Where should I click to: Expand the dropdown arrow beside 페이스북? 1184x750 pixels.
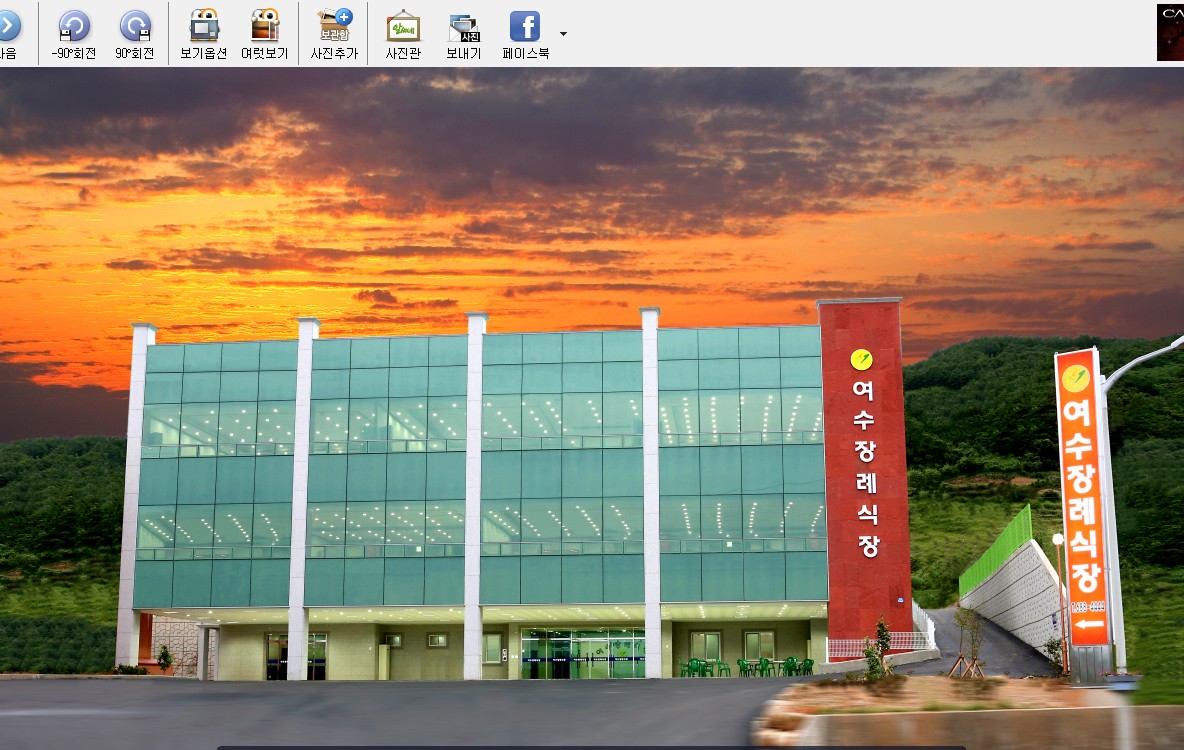[563, 34]
